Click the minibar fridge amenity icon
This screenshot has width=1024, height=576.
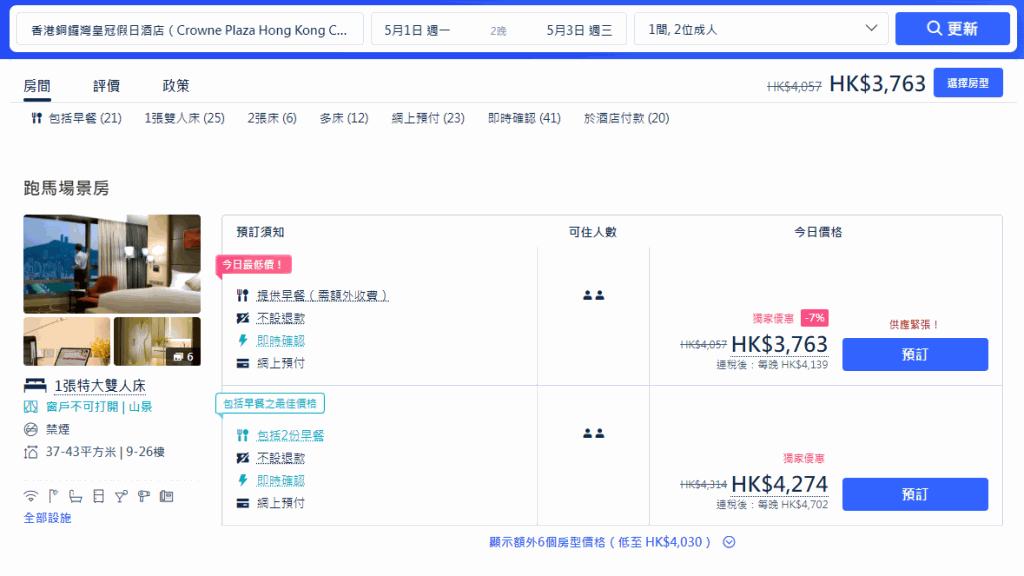tap(99, 496)
